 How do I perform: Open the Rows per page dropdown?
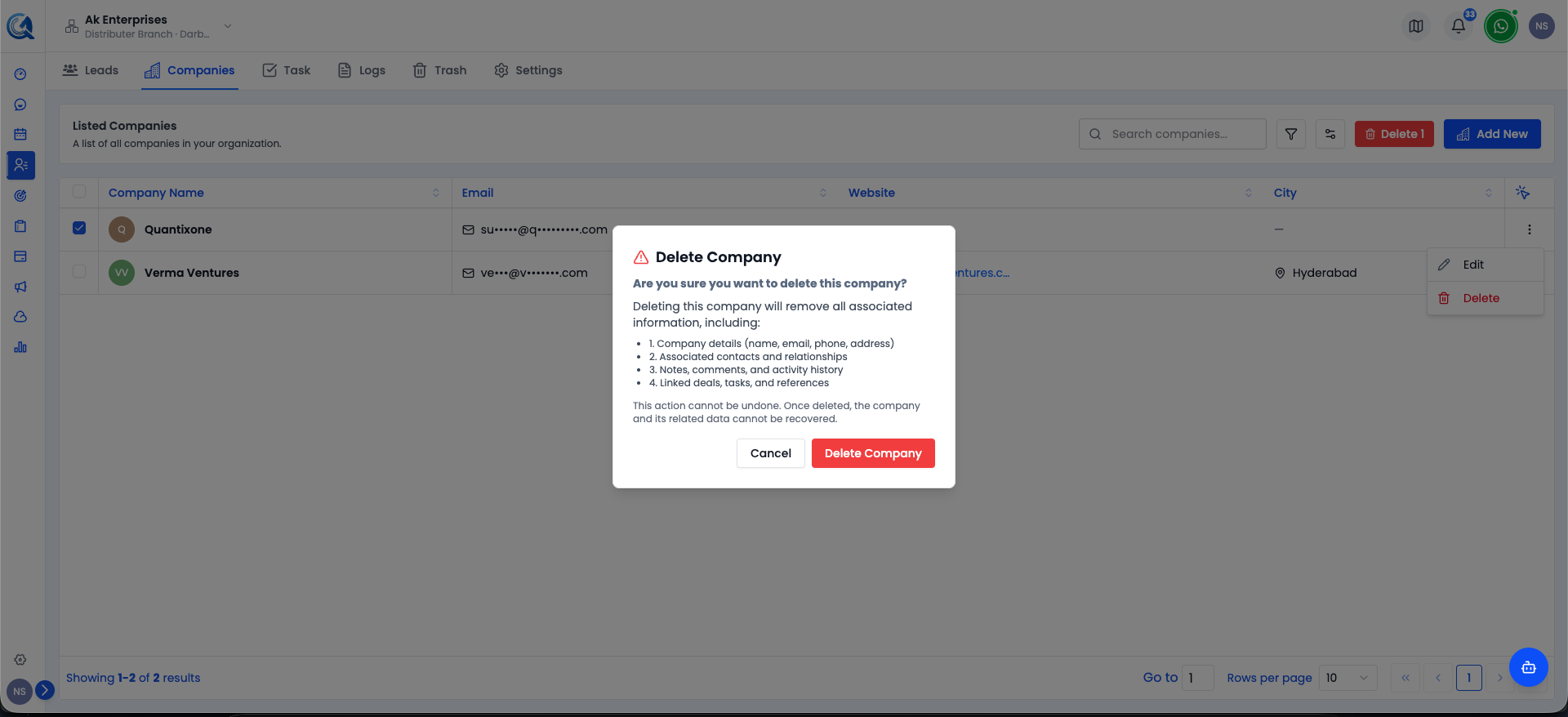[x=1347, y=678]
